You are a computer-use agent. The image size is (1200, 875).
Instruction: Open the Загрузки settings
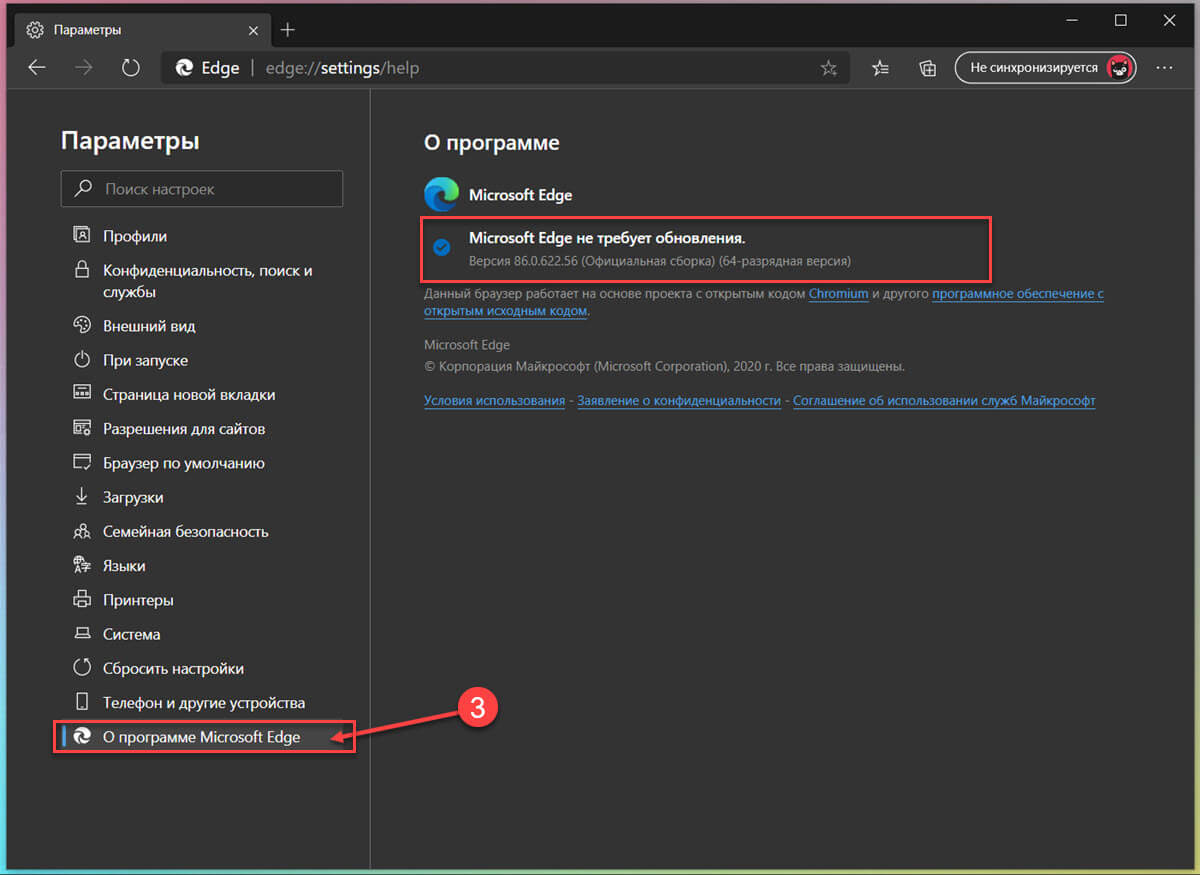pos(133,497)
